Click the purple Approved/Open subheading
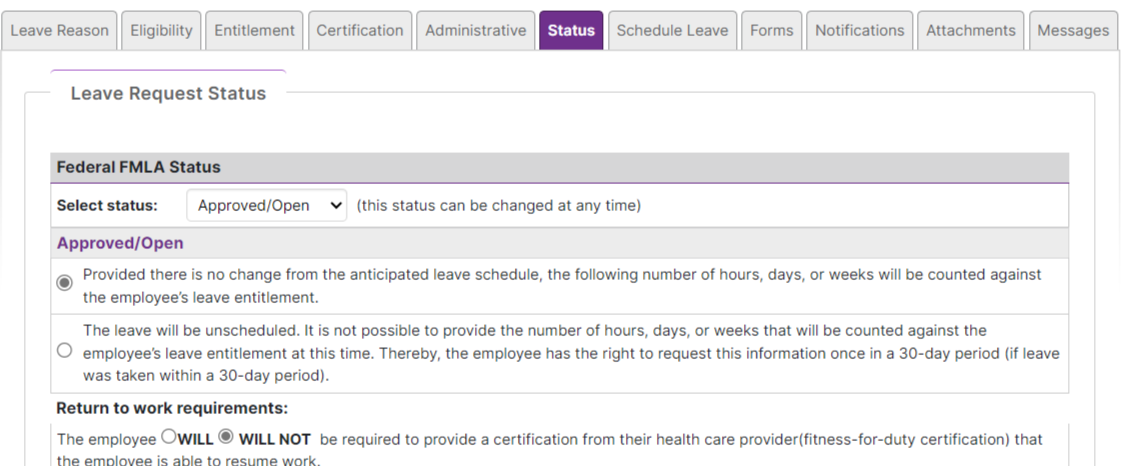Viewport: 1132px width, 466px height. point(120,243)
